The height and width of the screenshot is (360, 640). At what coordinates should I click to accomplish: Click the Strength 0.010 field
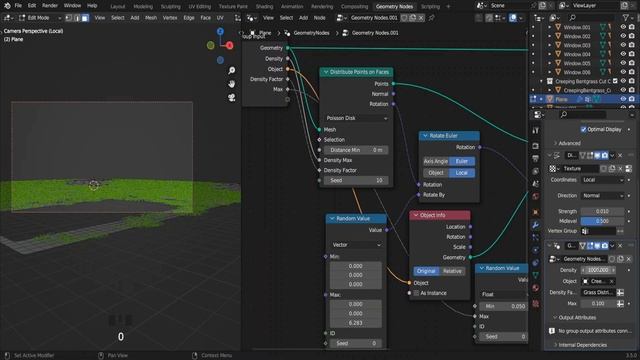coord(602,211)
